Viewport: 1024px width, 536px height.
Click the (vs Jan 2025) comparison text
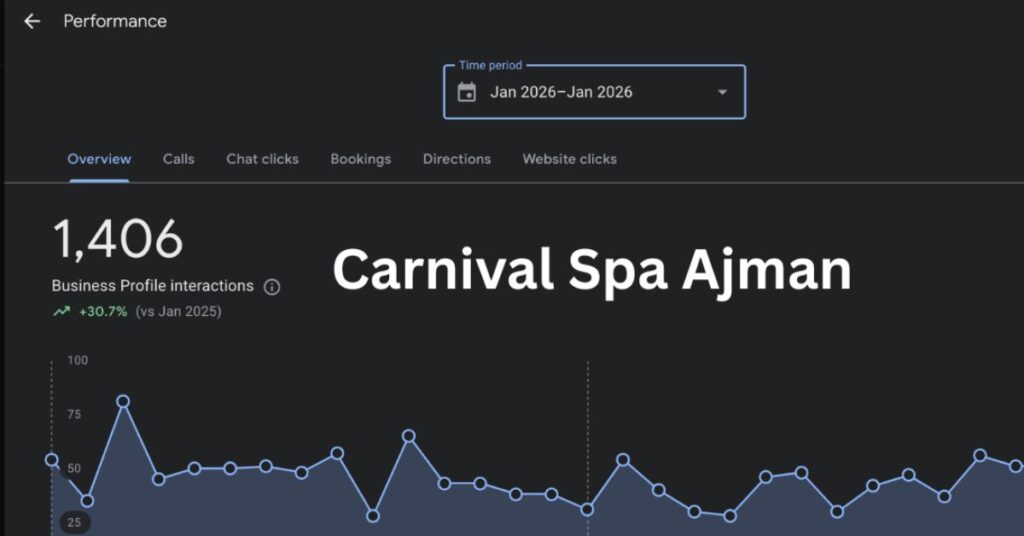(x=178, y=311)
